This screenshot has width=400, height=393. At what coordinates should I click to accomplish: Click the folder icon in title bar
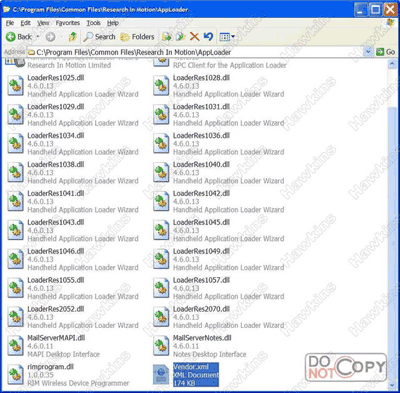click(x=6, y=9)
